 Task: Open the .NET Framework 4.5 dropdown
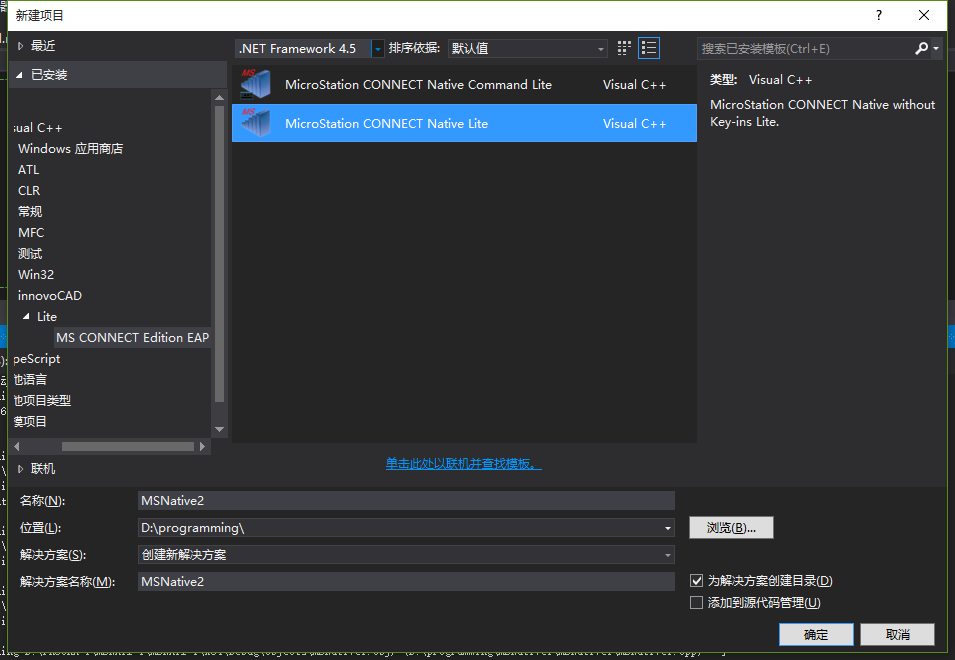(378, 48)
